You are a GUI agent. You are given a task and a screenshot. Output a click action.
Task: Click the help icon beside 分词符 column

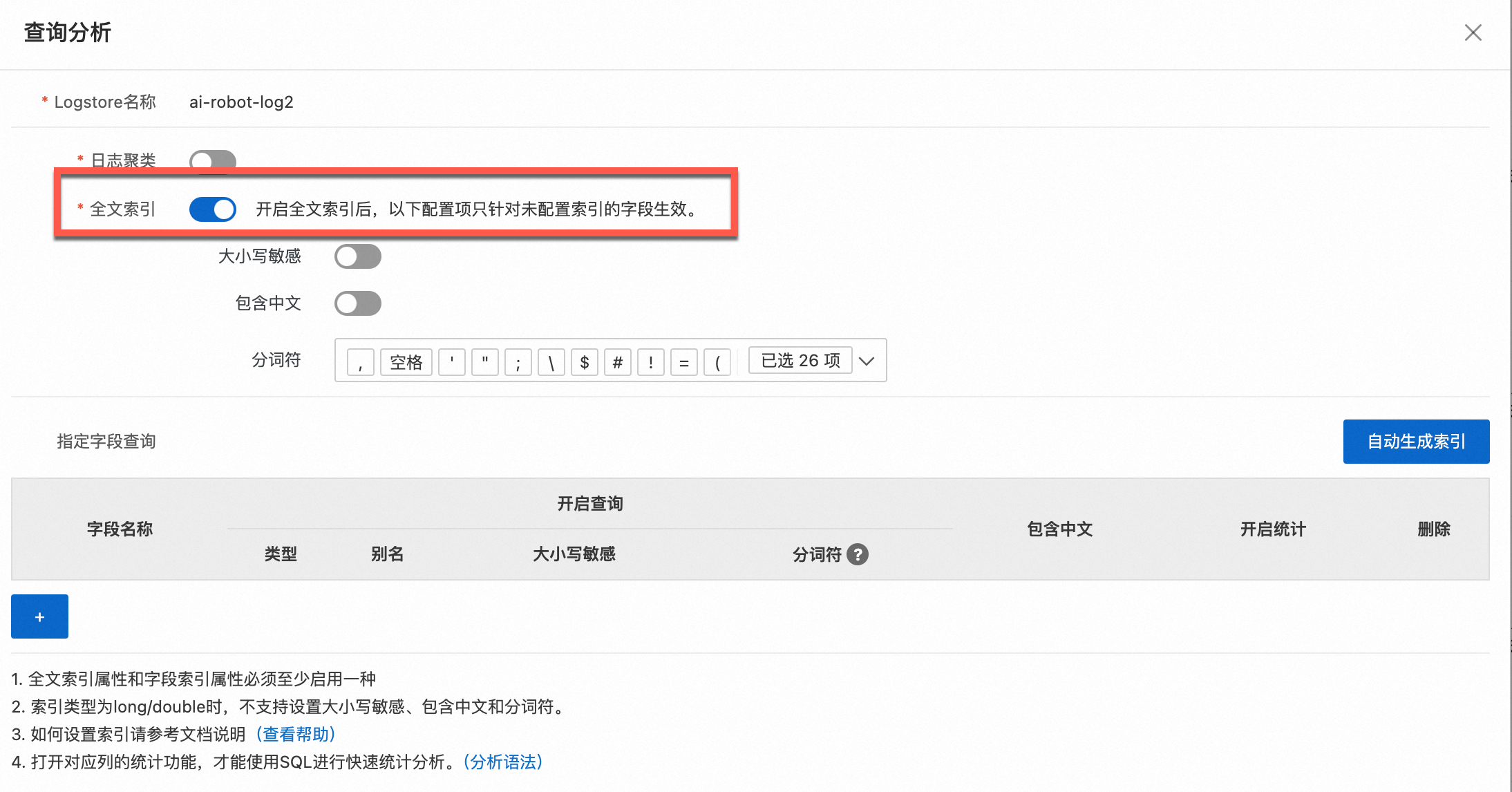[857, 554]
